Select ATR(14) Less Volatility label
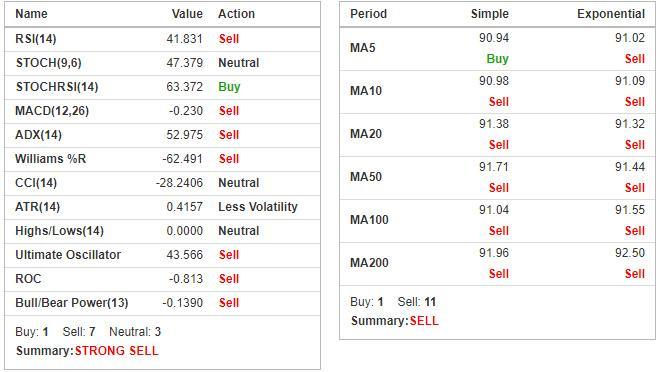 258,207
